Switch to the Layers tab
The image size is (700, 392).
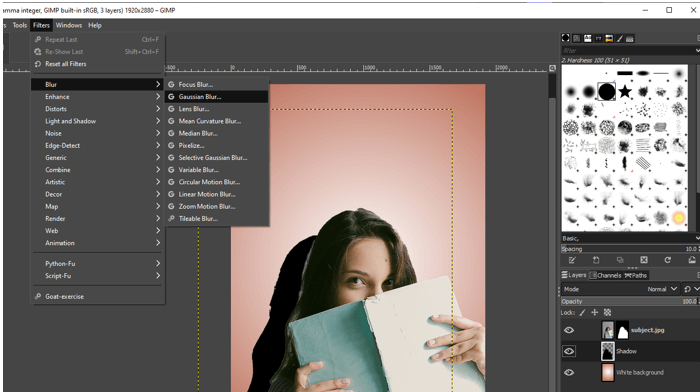tap(574, 275)
